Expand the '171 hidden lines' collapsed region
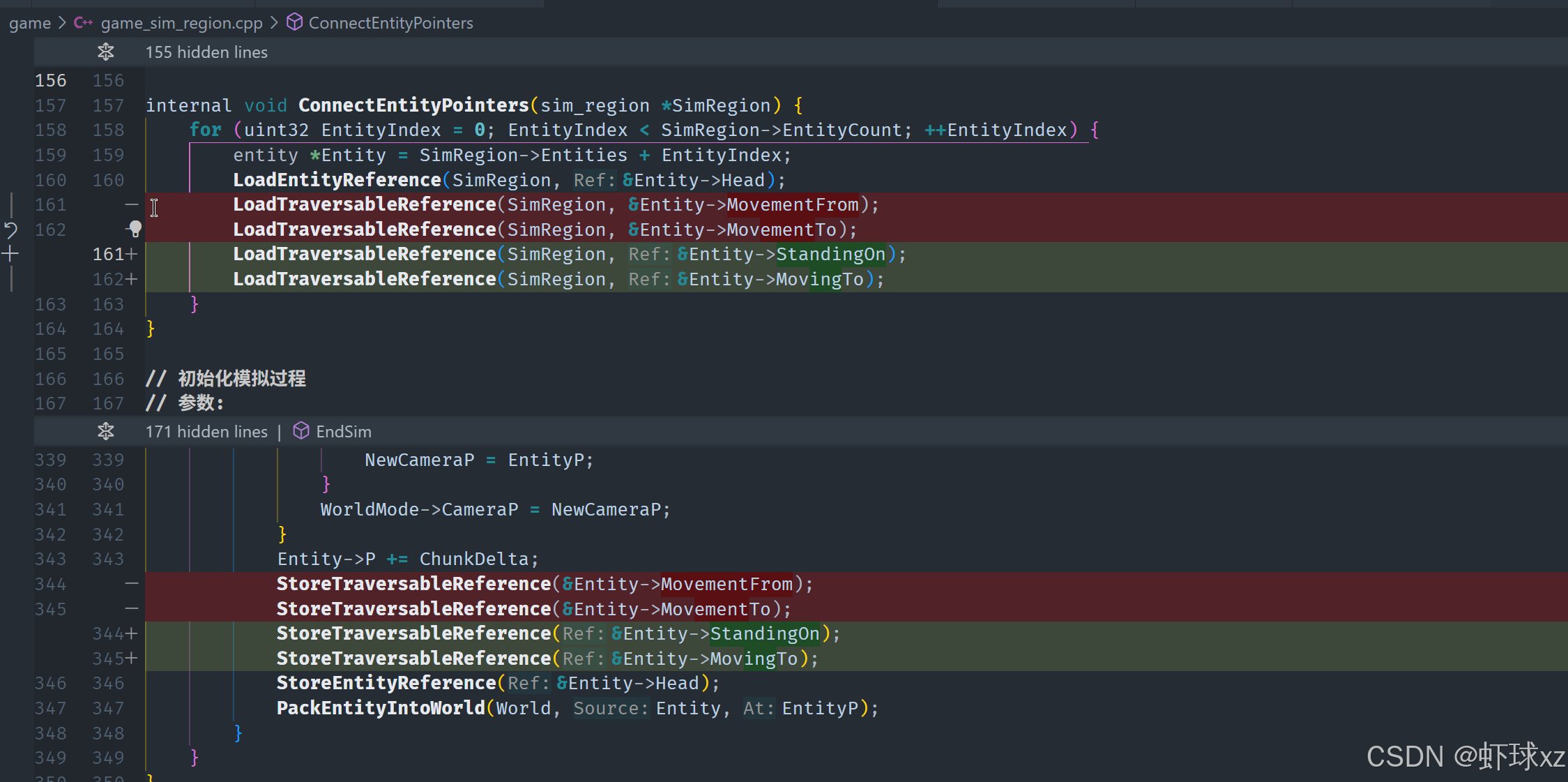This screenshot has height=782, width=1568. (x=206, y=432)
